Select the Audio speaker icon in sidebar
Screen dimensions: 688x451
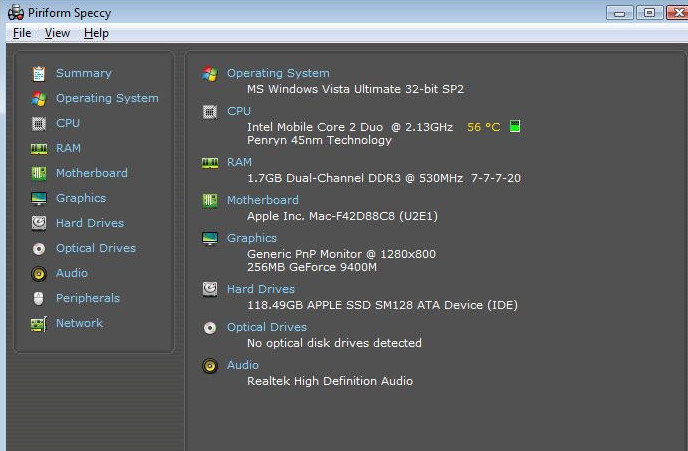[39, 274]
